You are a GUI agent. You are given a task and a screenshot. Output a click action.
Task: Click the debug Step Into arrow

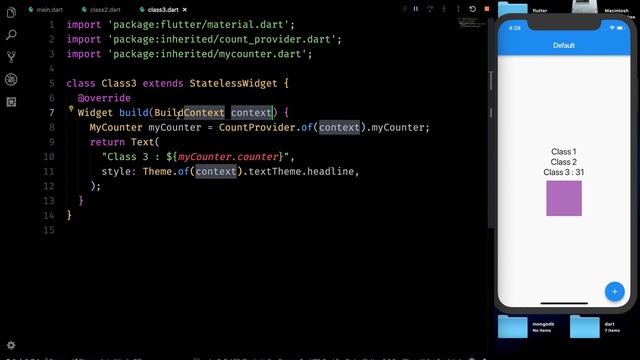coord(444,9)
